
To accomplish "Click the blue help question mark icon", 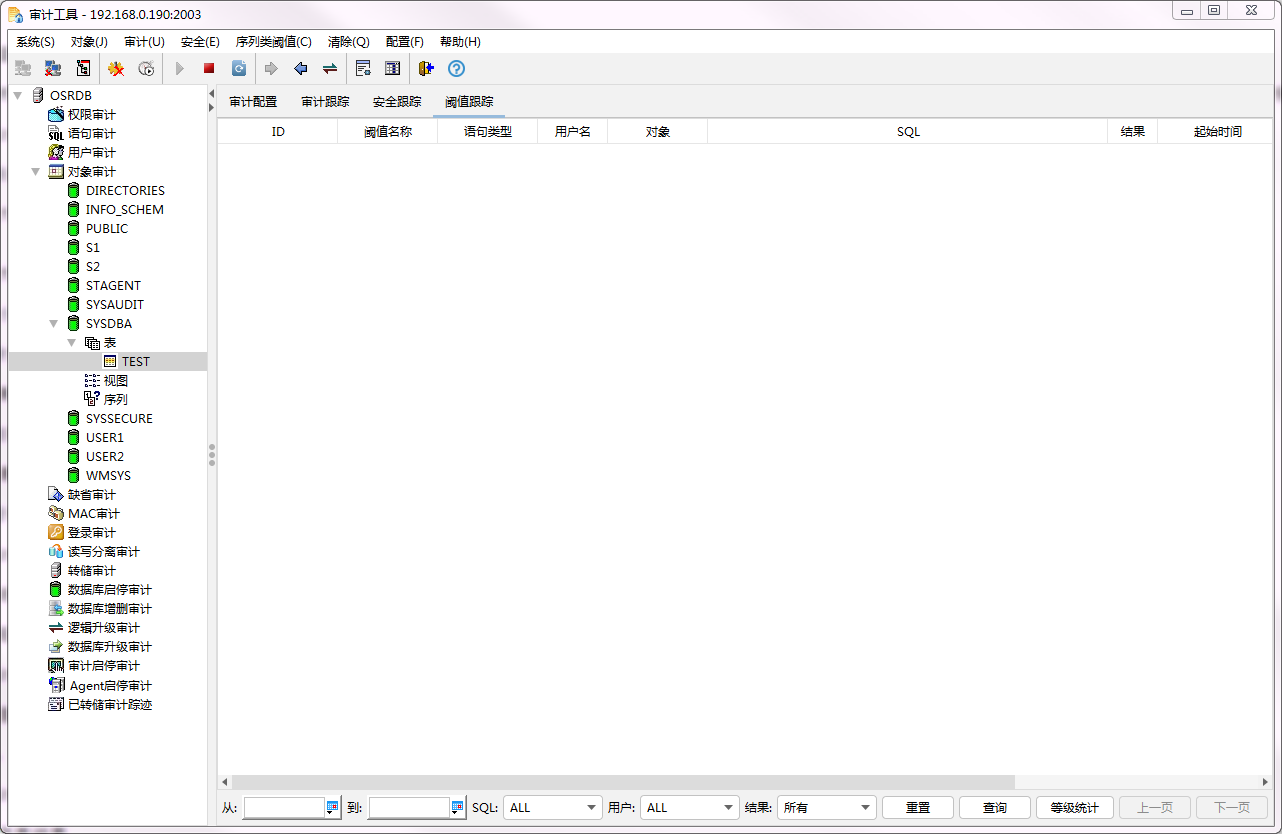I will [x=456, y=69].
